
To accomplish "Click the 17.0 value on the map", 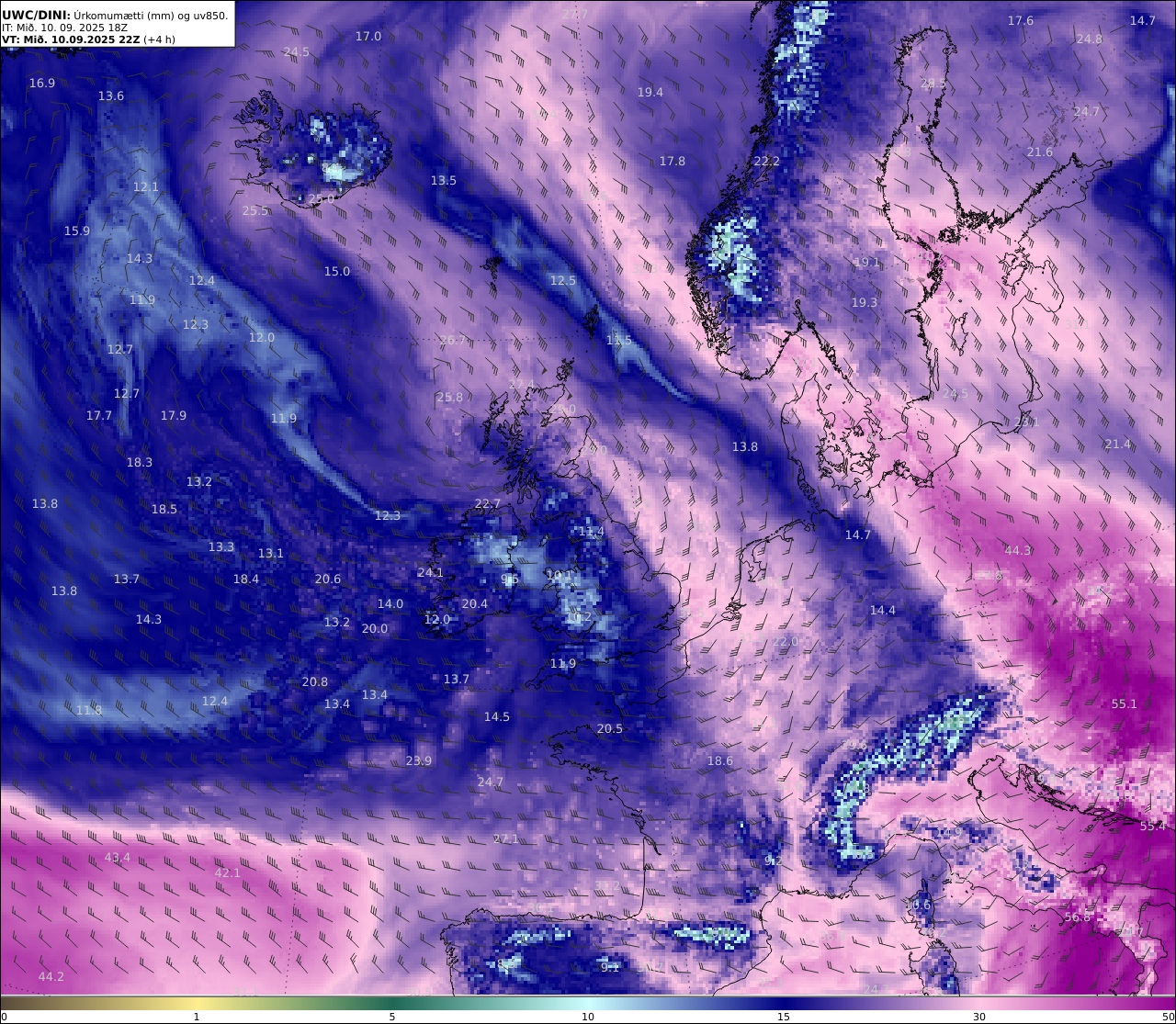I will tap(368, 37).
